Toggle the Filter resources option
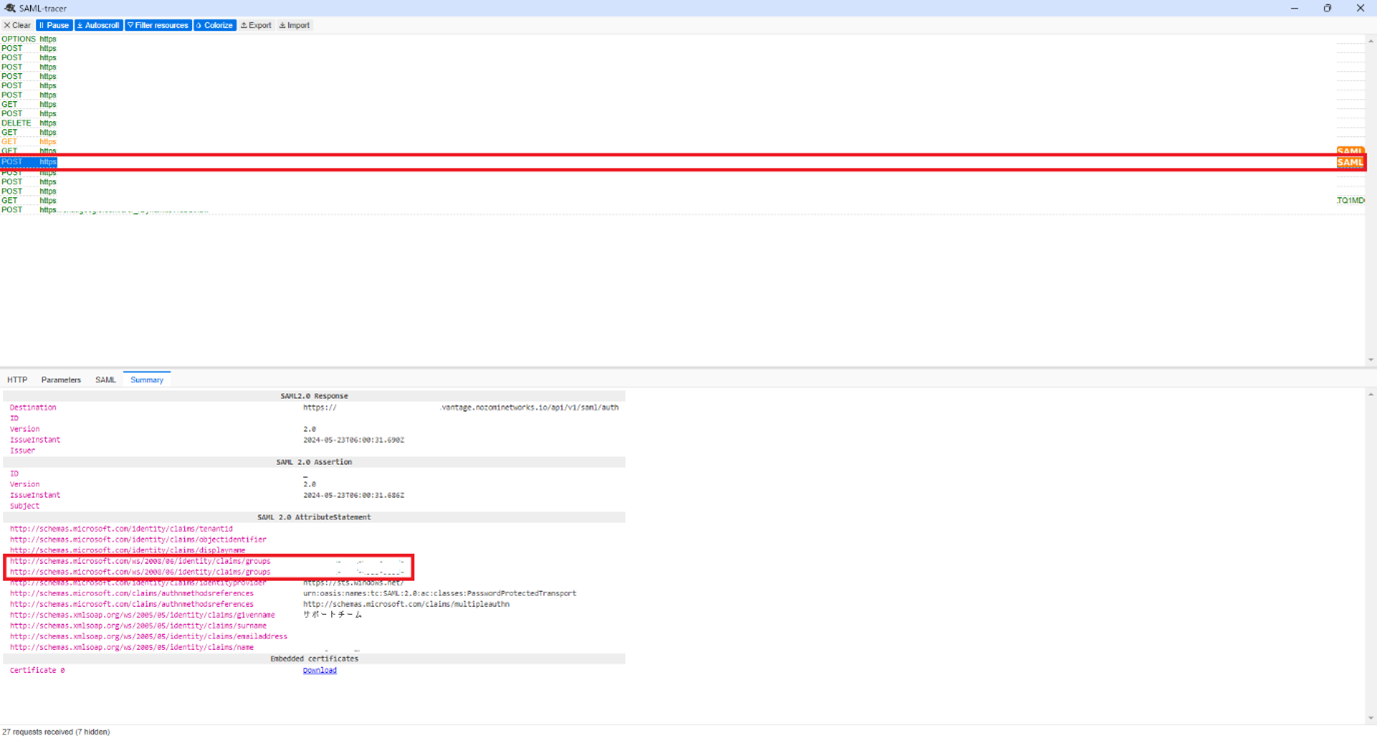The width and height of the screenshot is (1377, 741). click(157, 25)
